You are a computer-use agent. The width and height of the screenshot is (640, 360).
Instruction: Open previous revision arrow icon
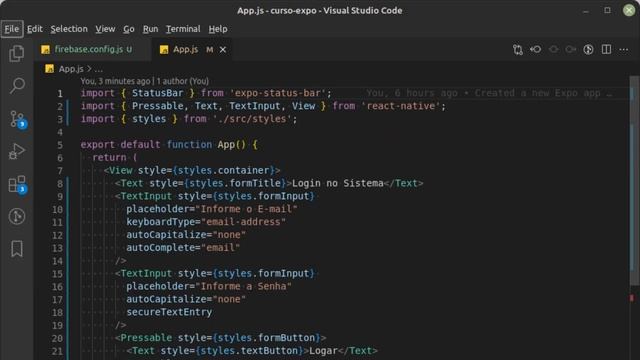click(x=536, y=50)
